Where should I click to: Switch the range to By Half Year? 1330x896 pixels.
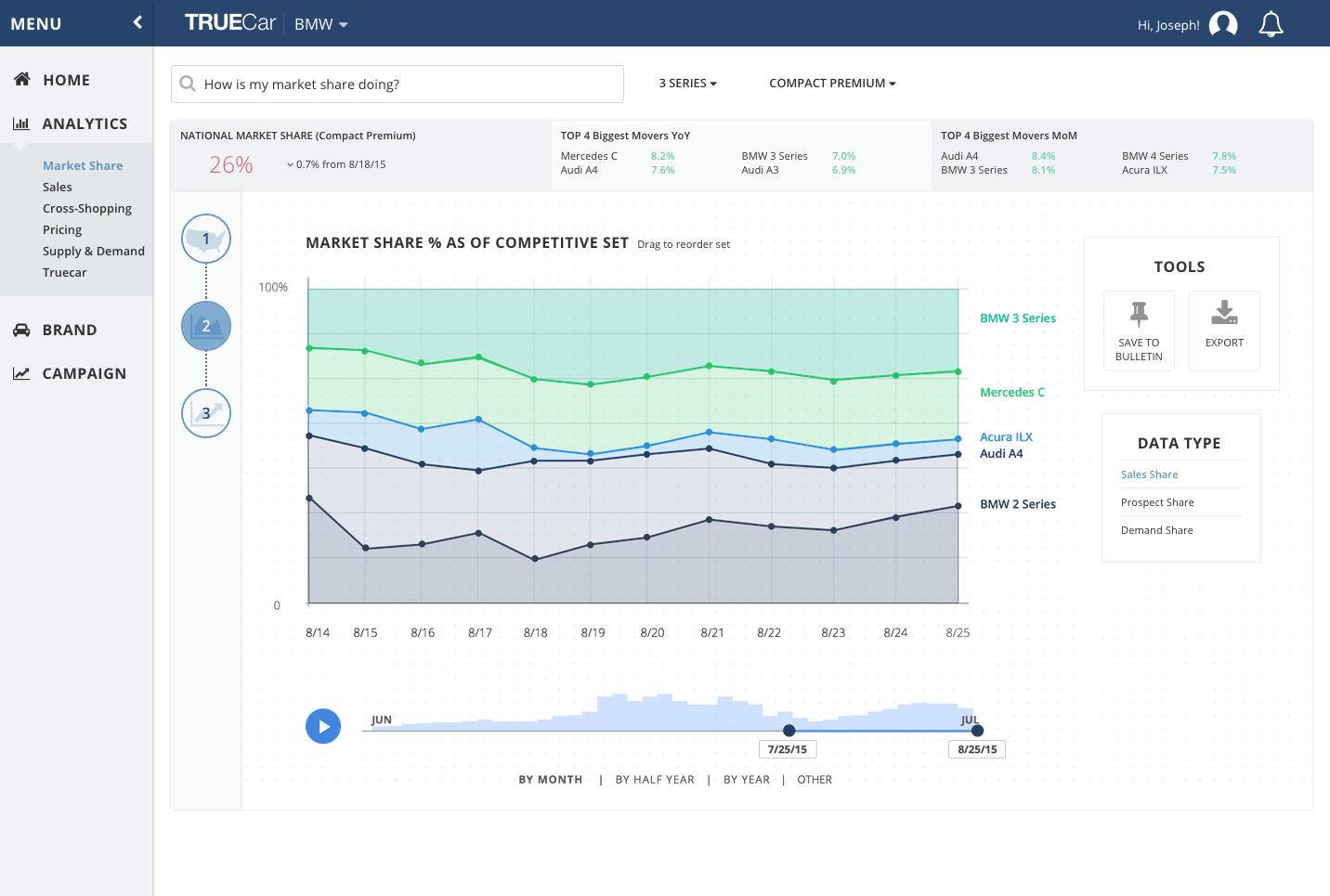(x=655, y=780)
